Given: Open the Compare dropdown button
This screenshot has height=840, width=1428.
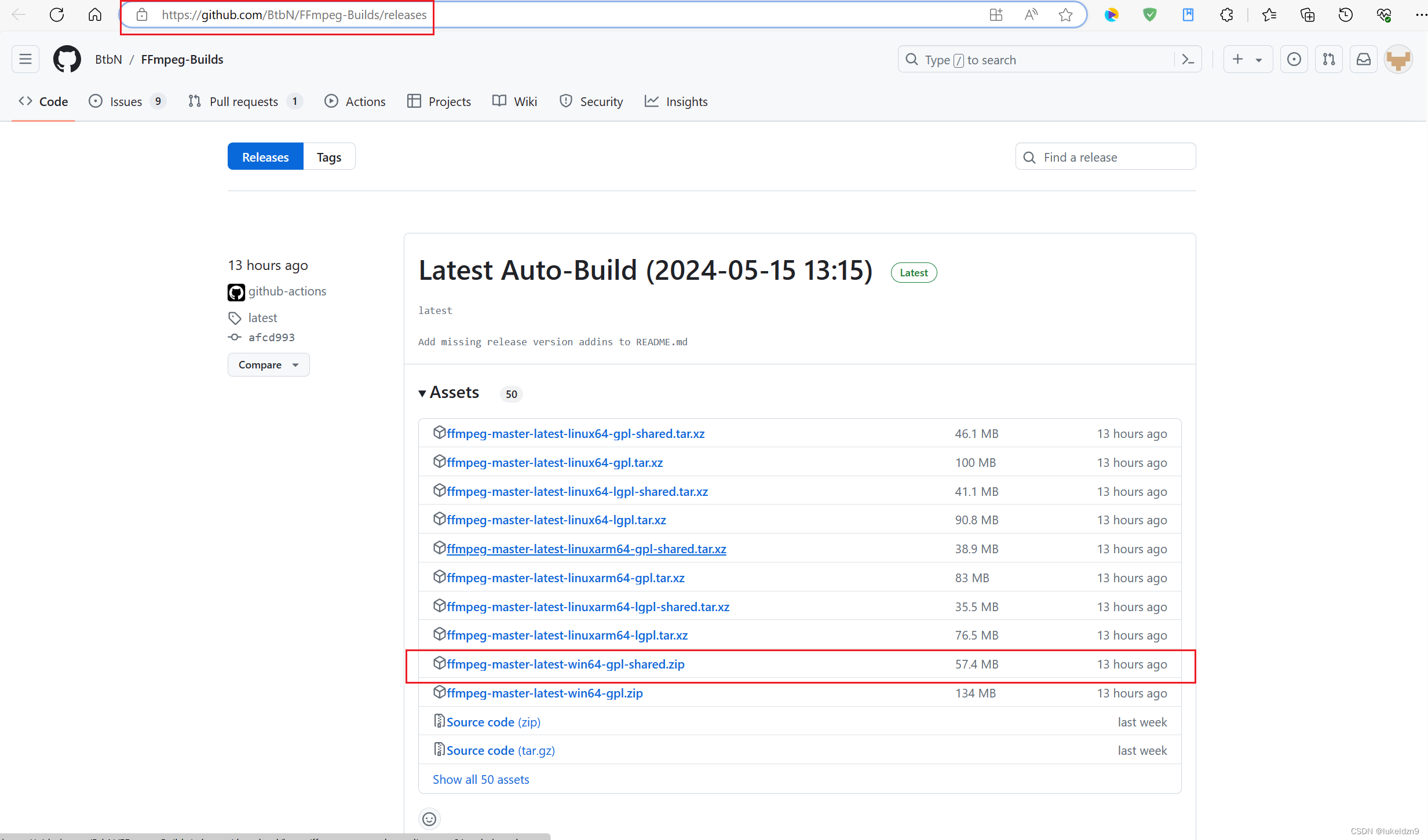Looking at the screenshot, I should (x=268, y=364).
